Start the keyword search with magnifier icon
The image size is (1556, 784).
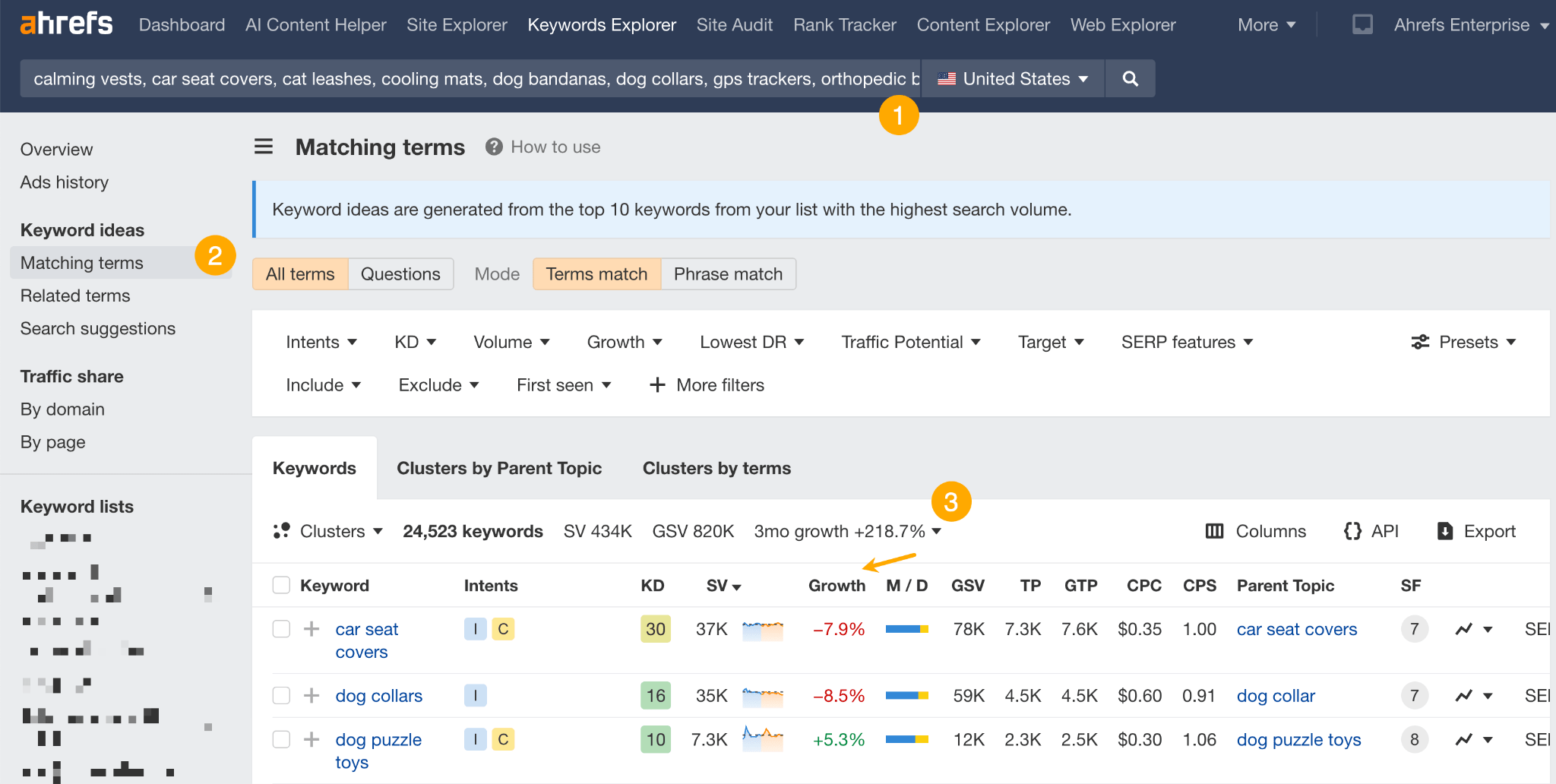[1130, 78]
